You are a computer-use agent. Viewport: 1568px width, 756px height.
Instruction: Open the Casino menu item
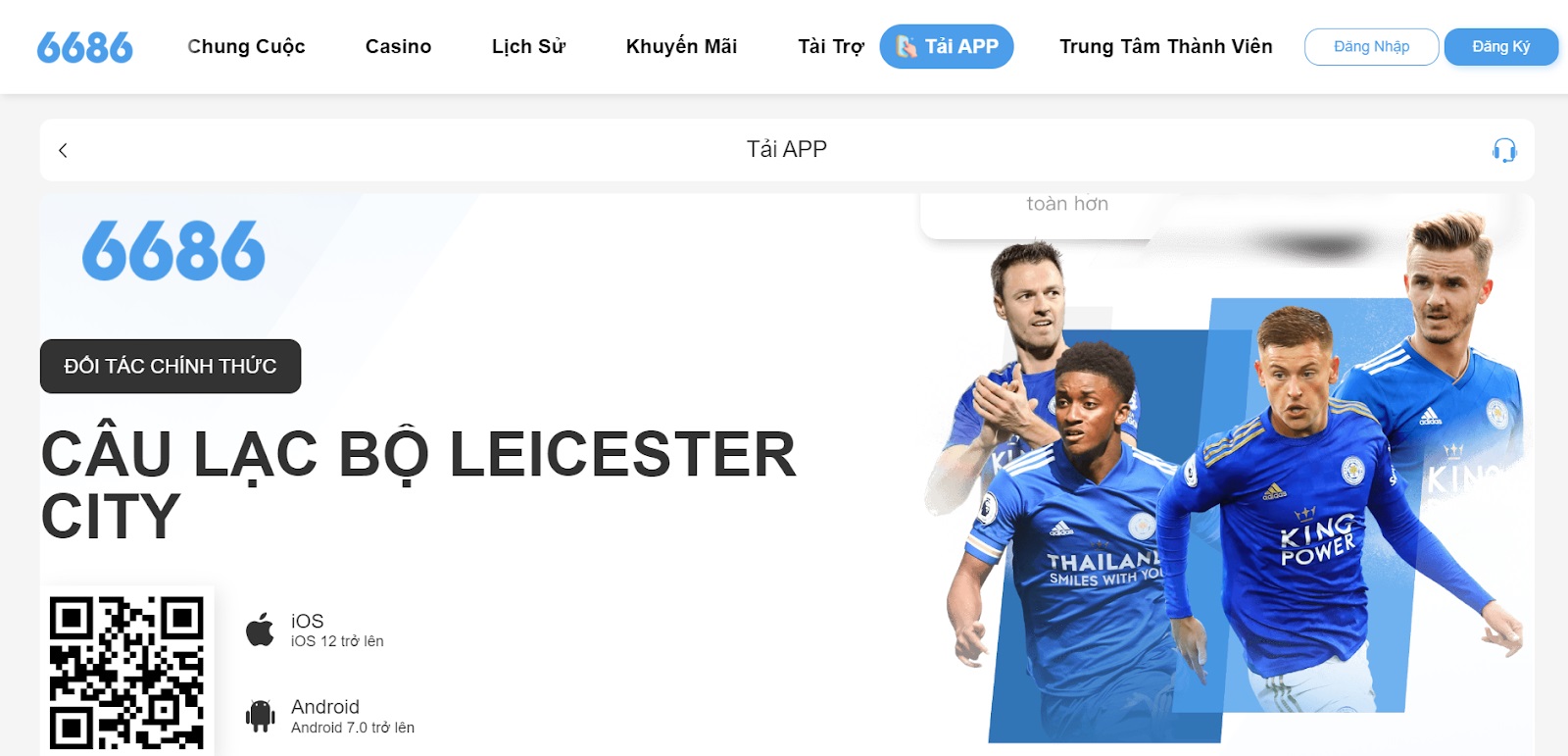(398, 46)
